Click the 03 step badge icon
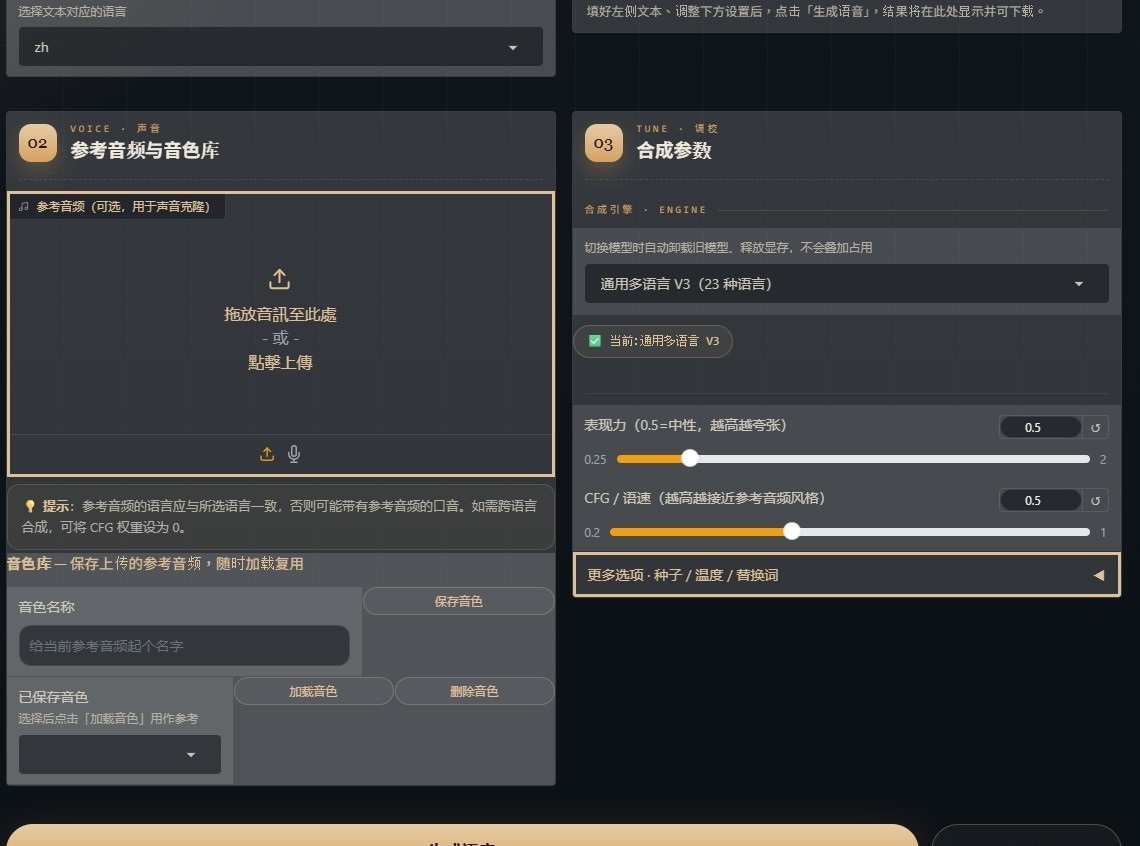Viewport: 1140px width, 846px height. pos(603,143)
